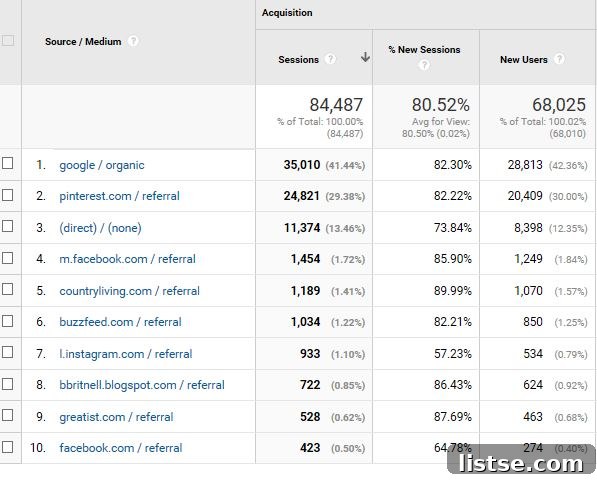Open the bbritnell.blogspot.com / referral link
597x480 pixels.
(142, 385)
